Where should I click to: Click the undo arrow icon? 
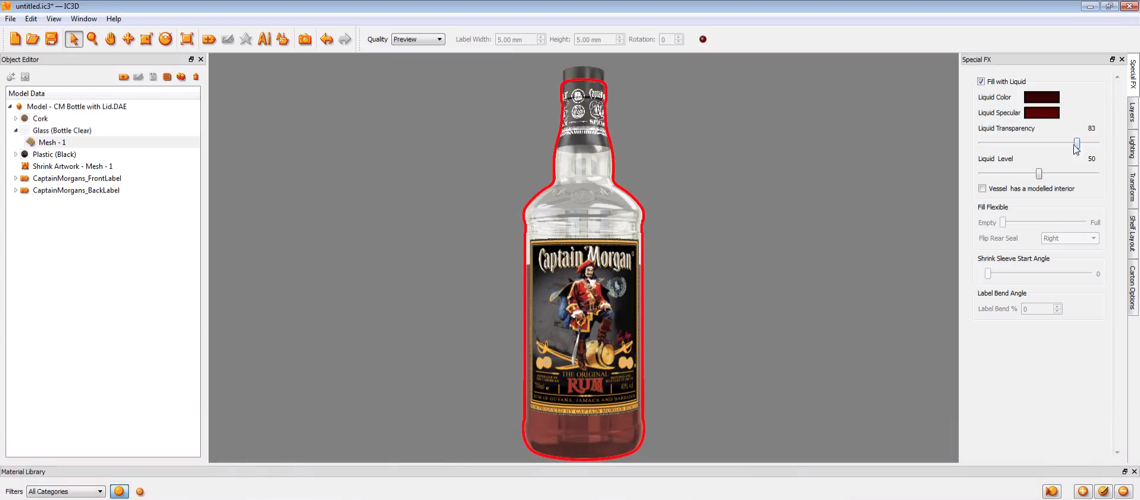point(326,39)
